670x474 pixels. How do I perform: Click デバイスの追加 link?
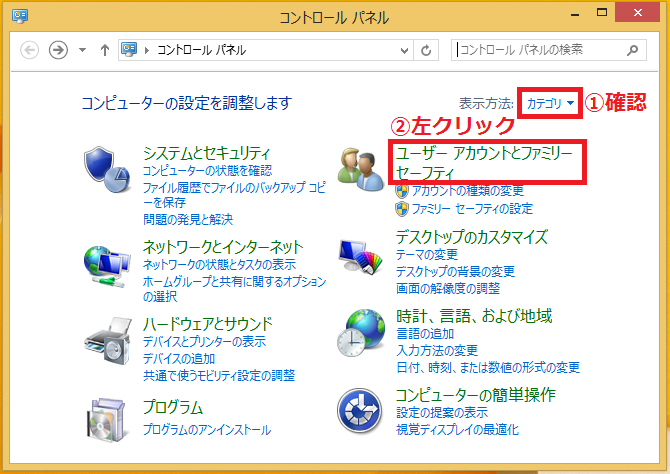(x=179, y=358)
